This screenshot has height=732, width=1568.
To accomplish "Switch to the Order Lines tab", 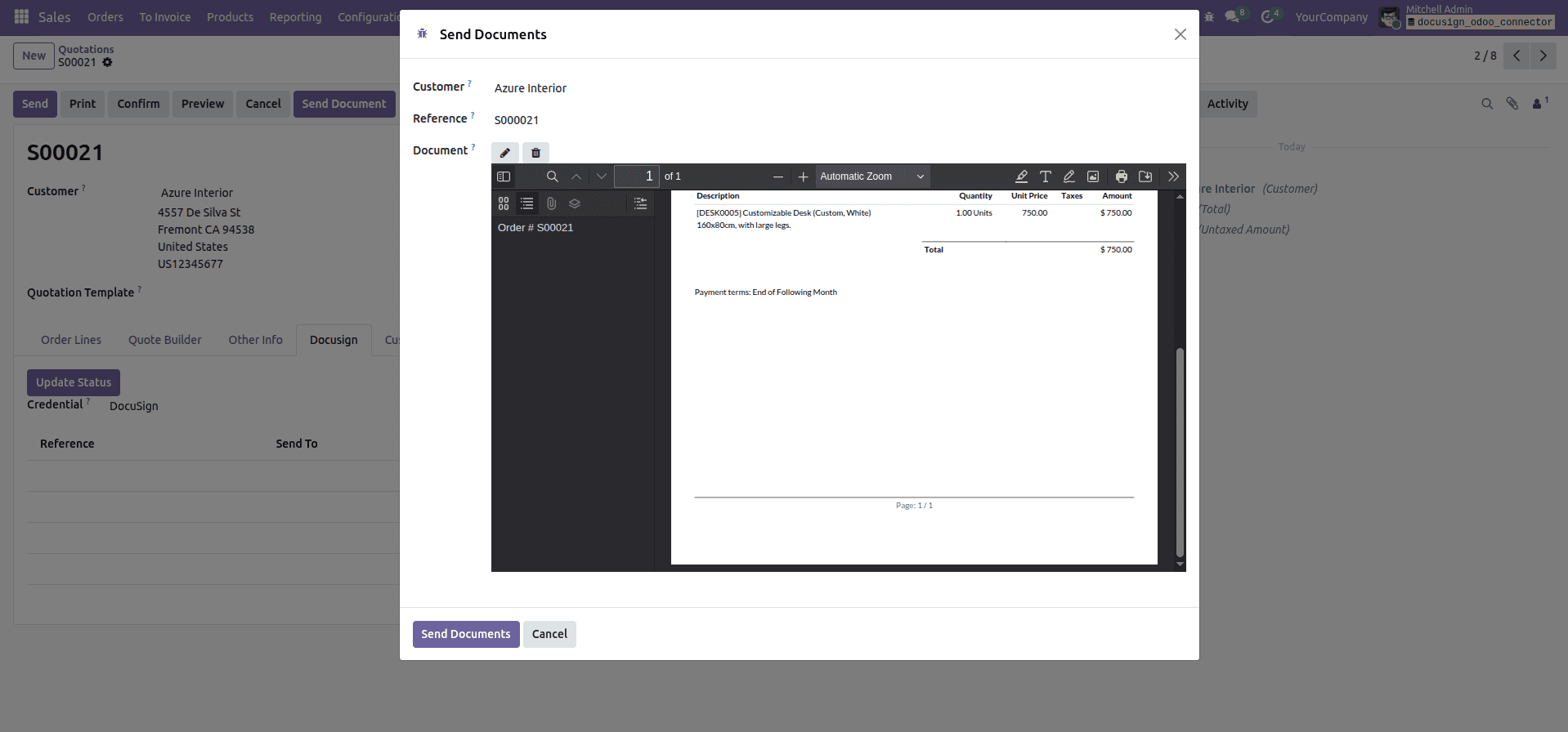I will 71,340.
